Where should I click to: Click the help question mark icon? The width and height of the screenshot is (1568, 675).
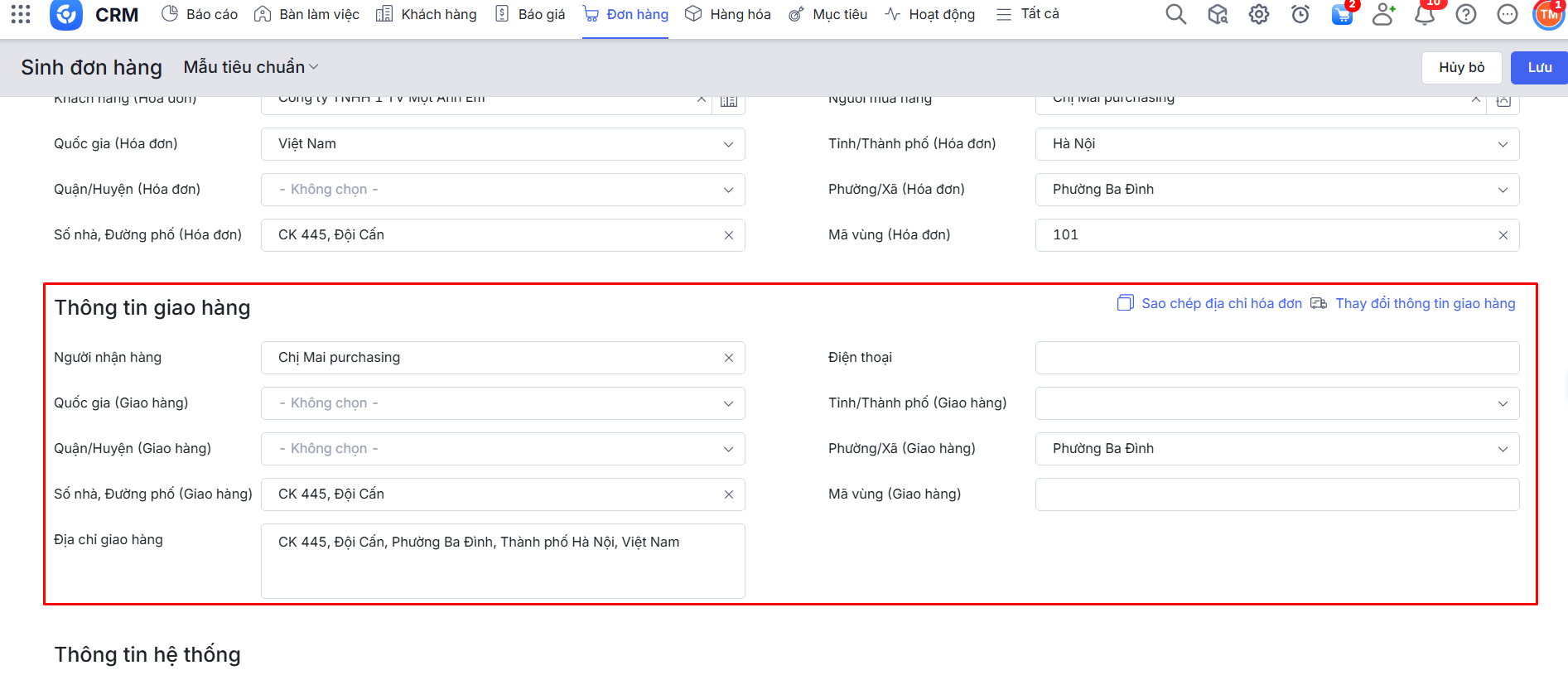[1465, 14]
